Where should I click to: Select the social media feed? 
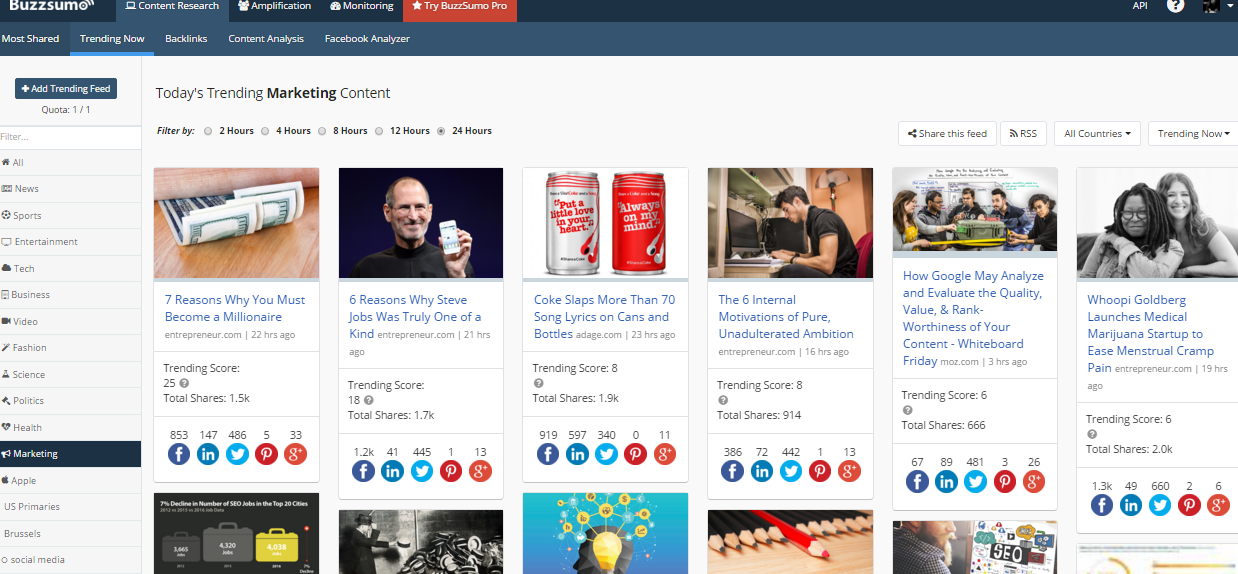(70, 560)
